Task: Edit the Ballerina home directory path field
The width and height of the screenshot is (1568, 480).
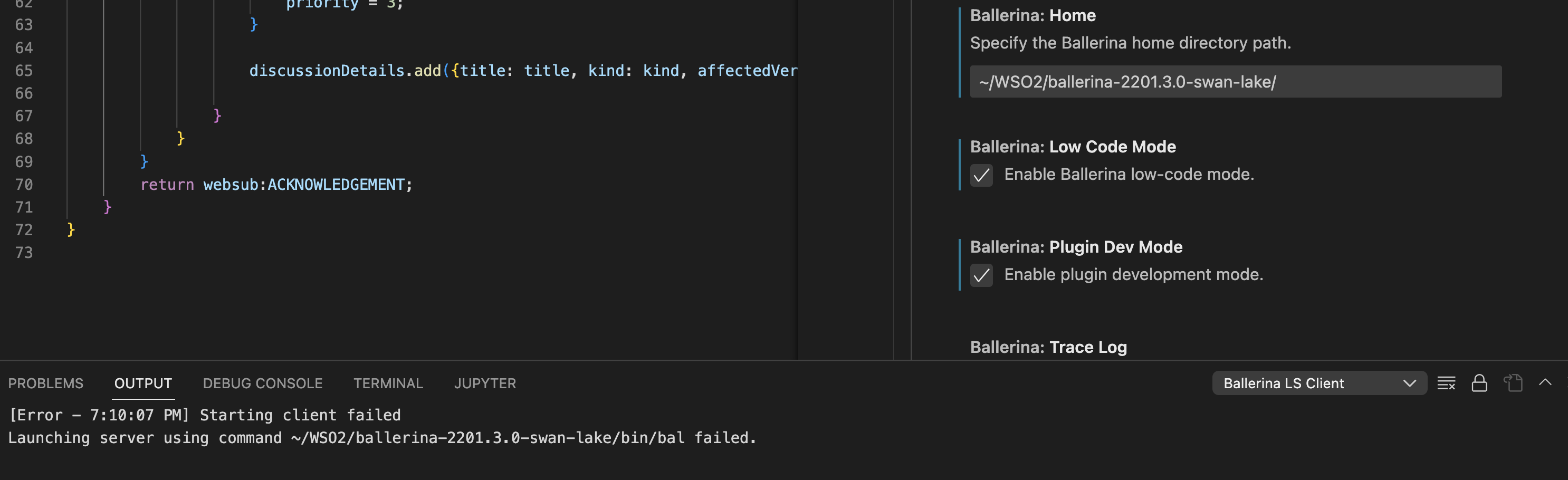Action: click(x=1236, y=81)
